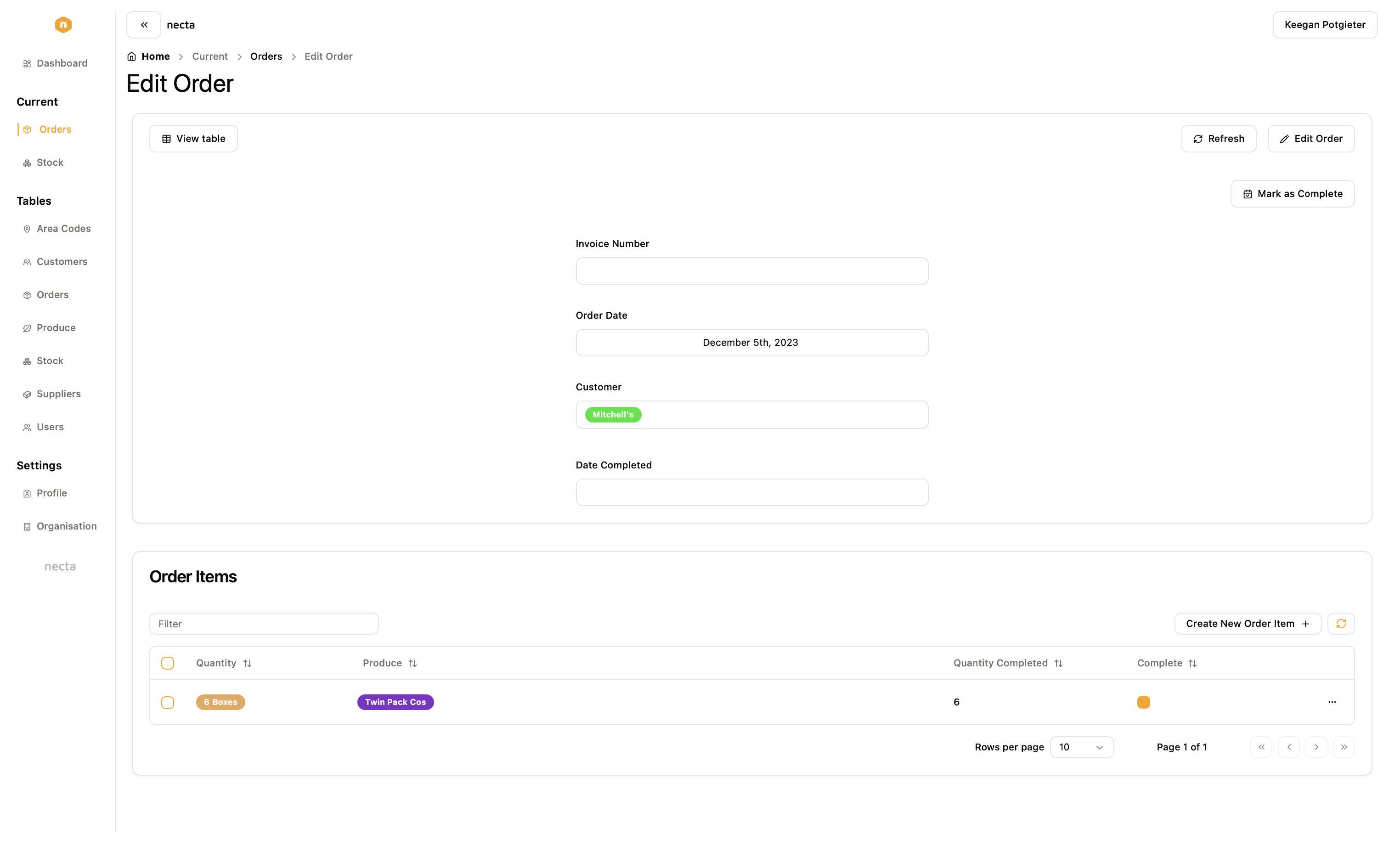1389x868 pixels.
Task: Toggle the select-all checkbox in table header
Action: point(168,663)
